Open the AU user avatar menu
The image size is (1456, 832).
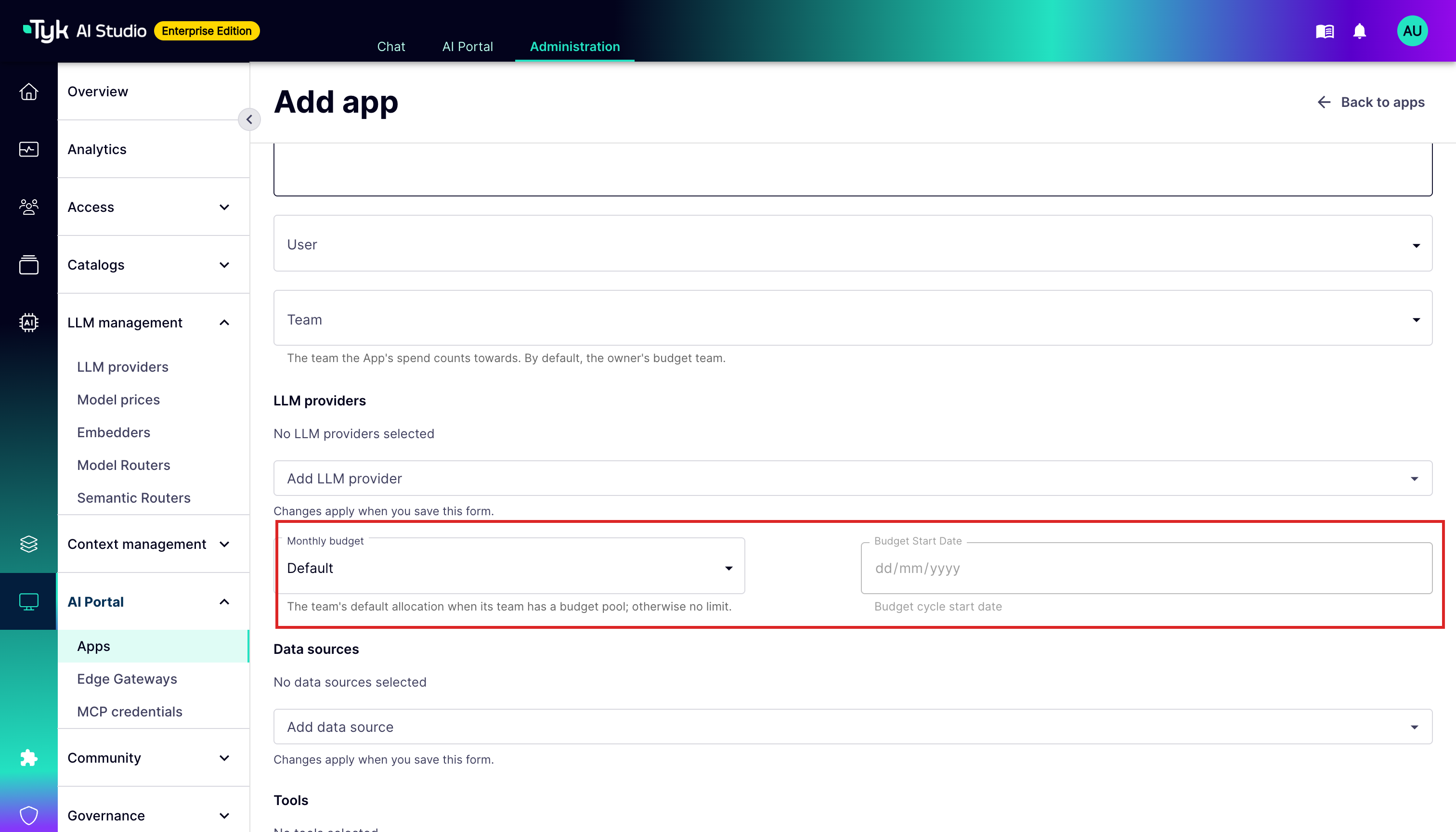pos(1412,31)
